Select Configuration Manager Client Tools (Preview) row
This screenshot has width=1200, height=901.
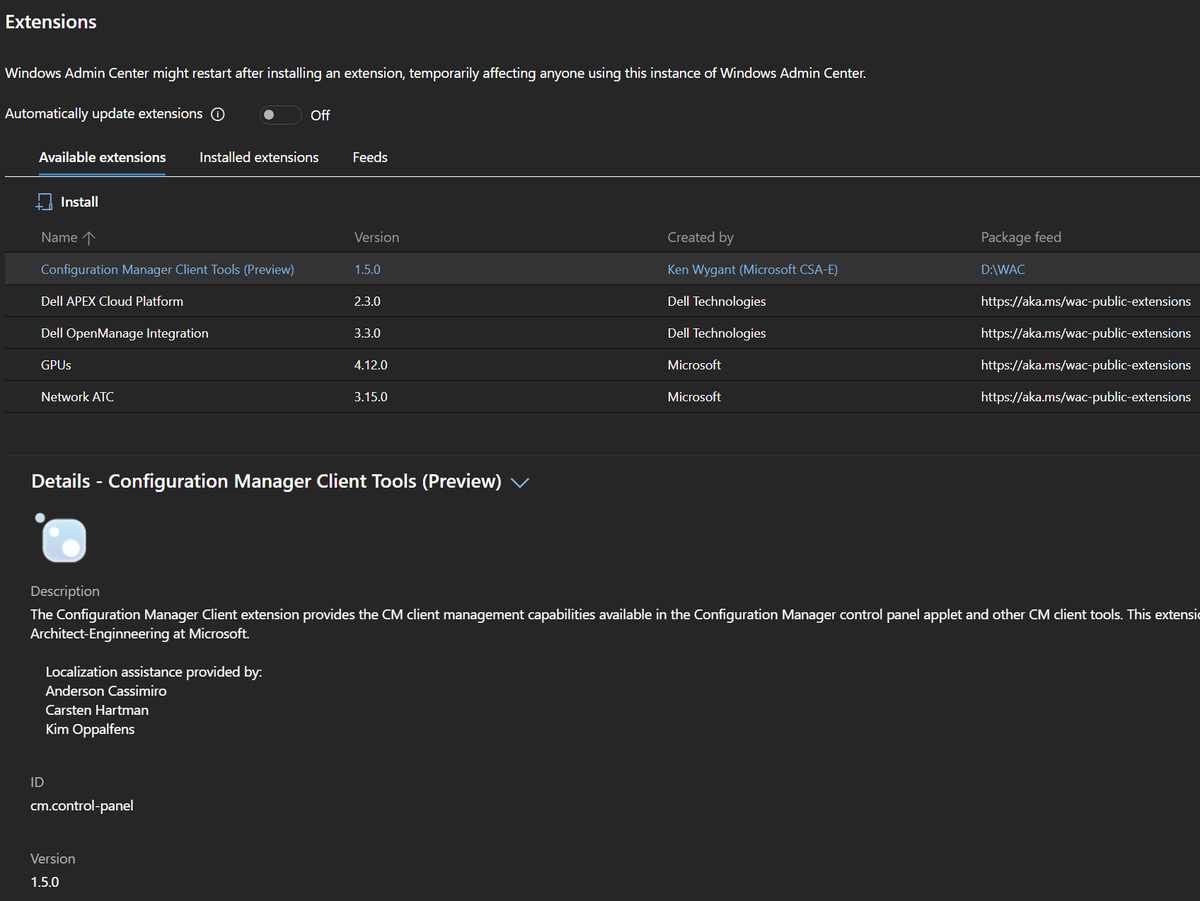tap(602, 269)
